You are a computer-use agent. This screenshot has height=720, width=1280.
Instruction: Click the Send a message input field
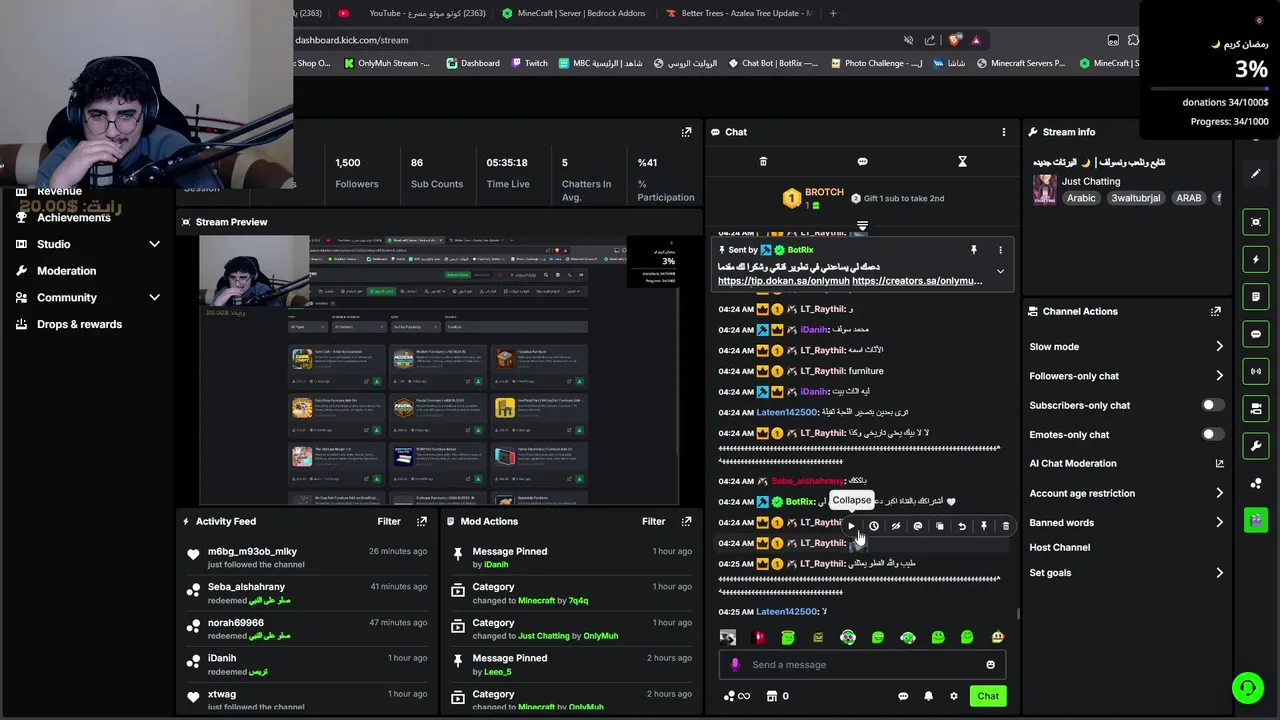click(x=862, y=664)
